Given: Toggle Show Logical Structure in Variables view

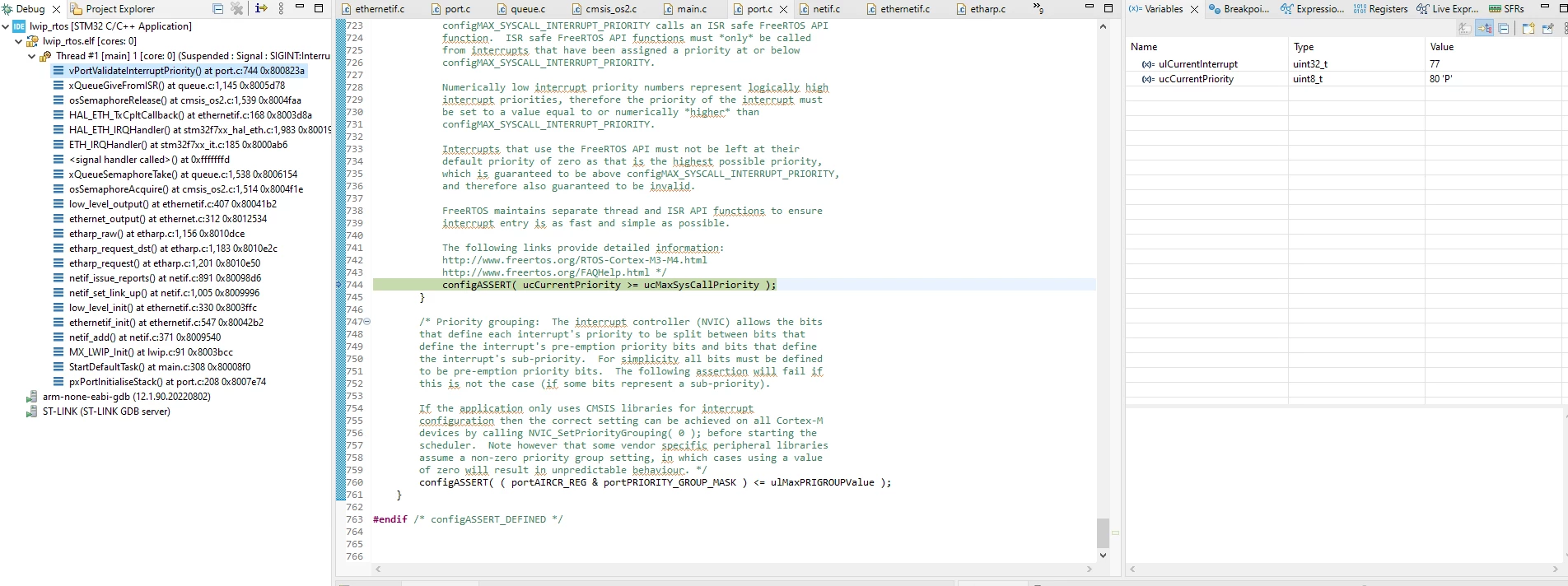Looking at the screenshot, I should 1484,28.
